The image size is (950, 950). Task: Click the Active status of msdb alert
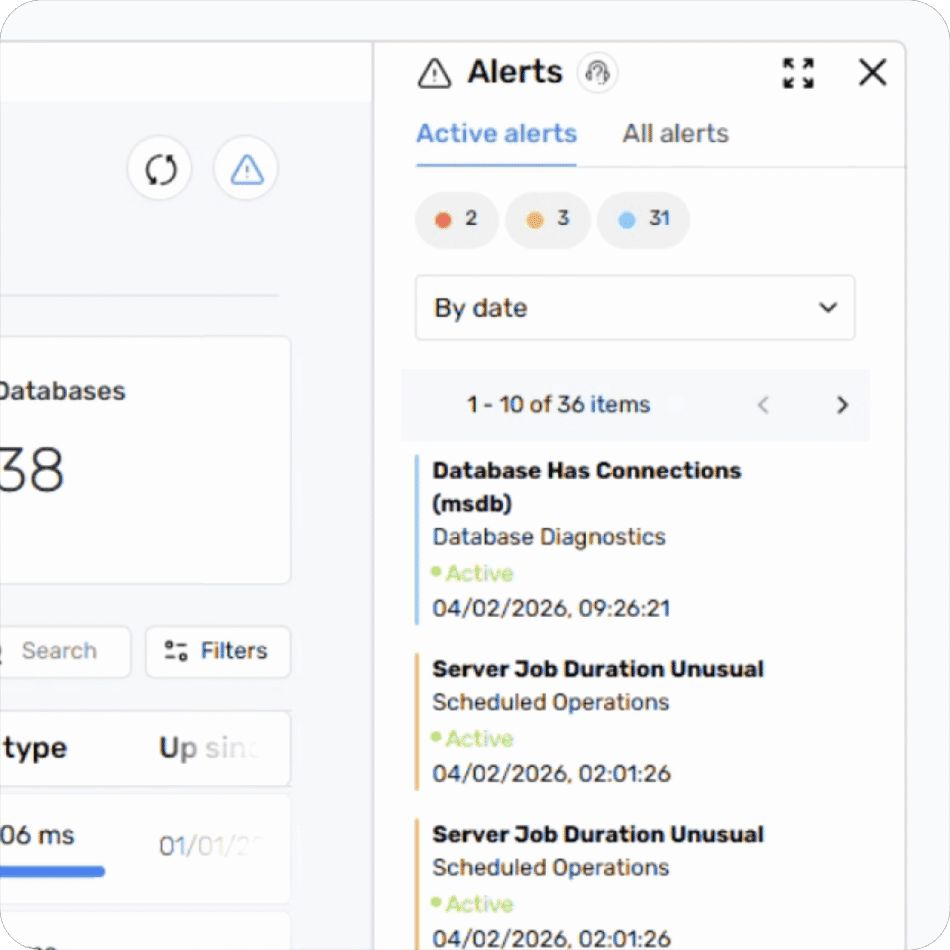[x=473, y=573]
